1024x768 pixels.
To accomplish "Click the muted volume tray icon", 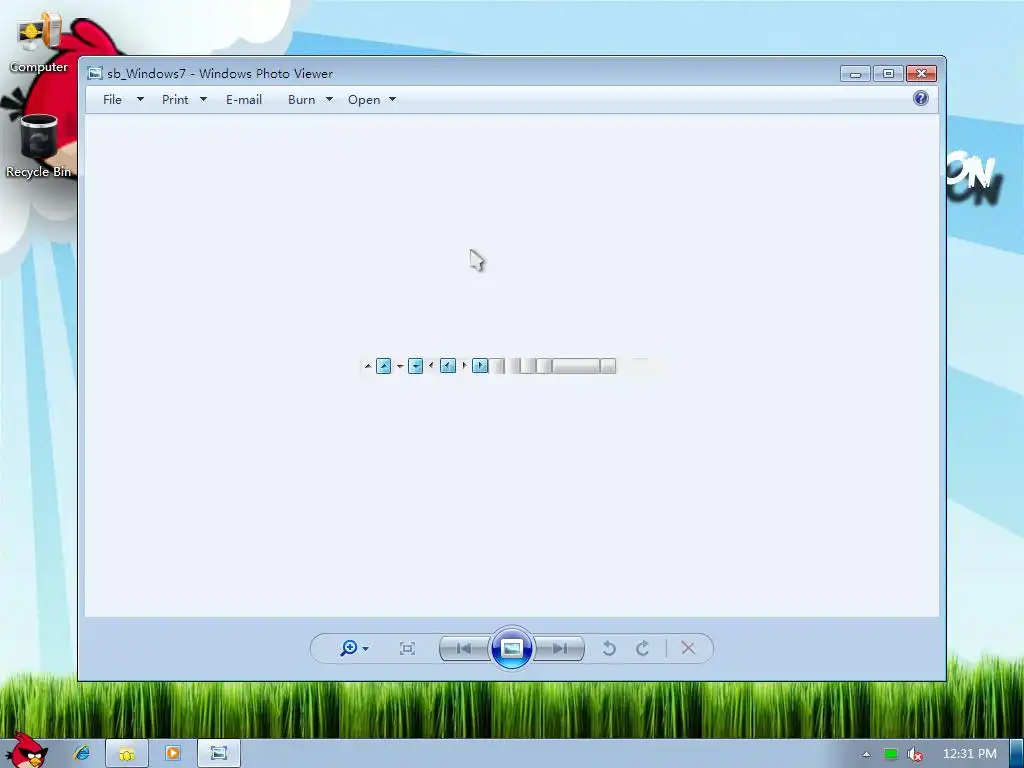I will (915, 754).
